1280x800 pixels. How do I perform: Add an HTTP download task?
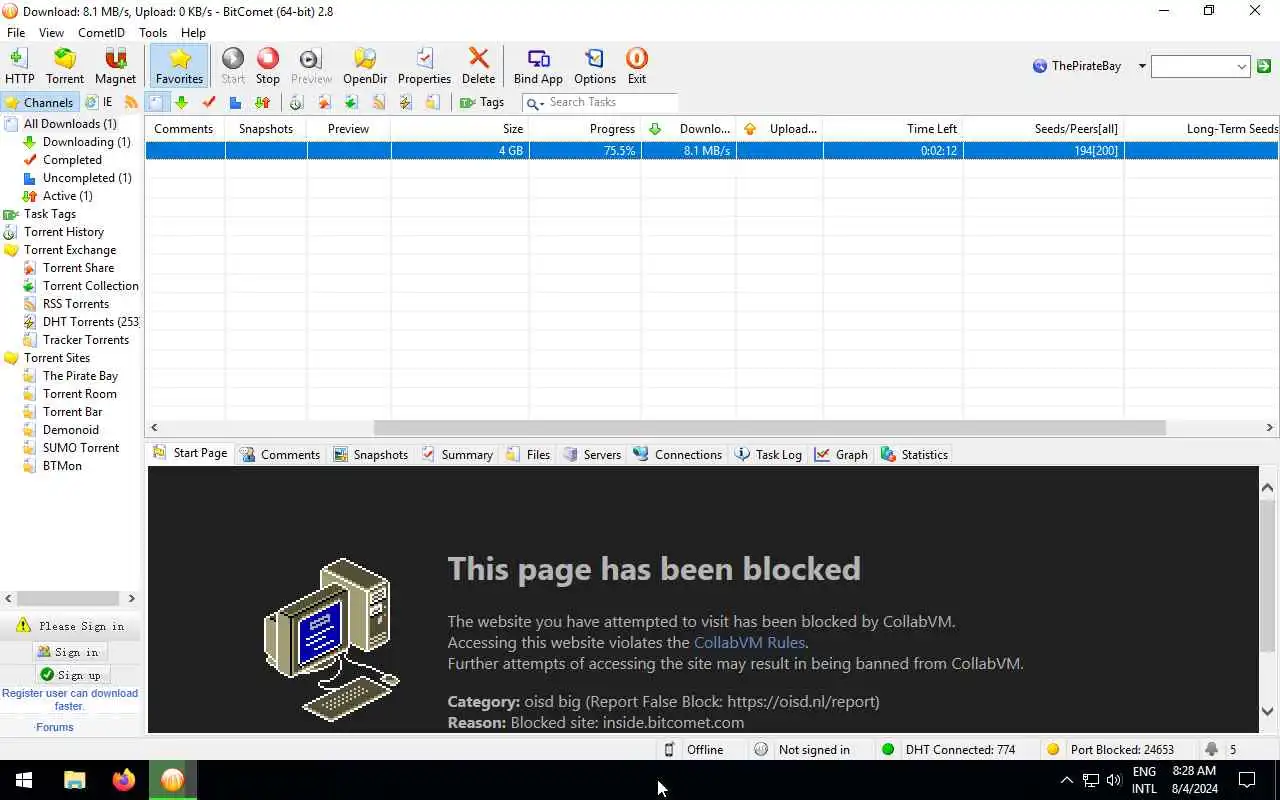click(19, 66)
